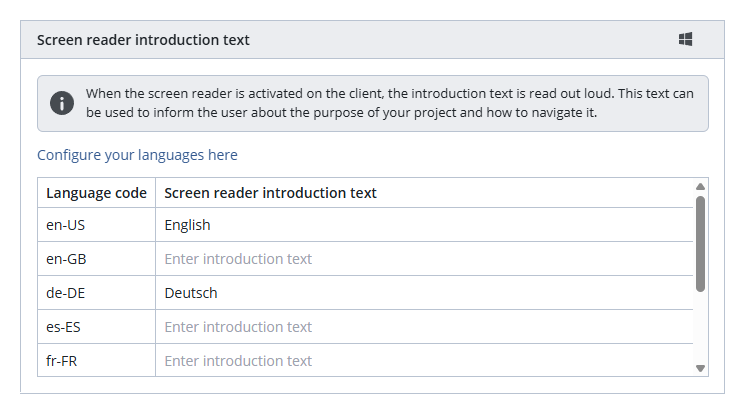The image size is (745, 414).
Task: Select the es-ES language code cell
Action: (96, 327)
